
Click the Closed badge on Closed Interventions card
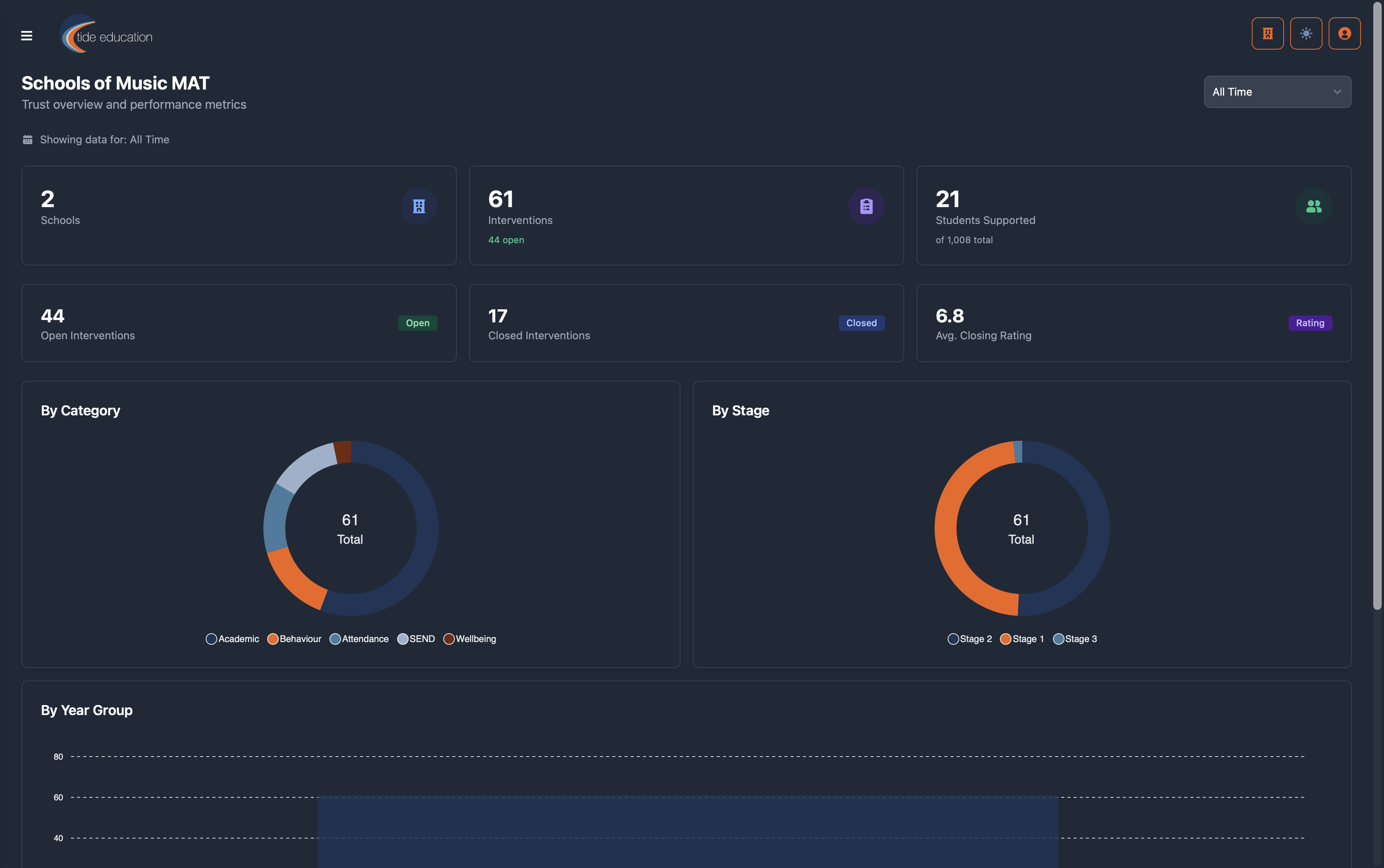pos(861,323)
